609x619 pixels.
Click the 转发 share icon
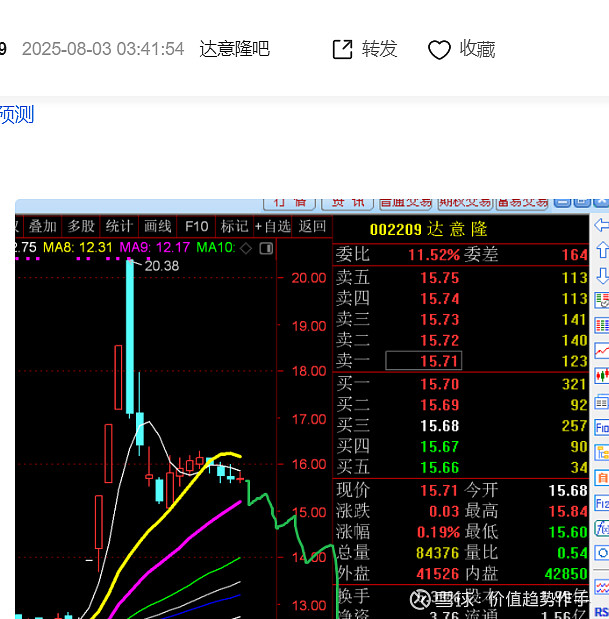pyautogui.click(x=342, y=49)
